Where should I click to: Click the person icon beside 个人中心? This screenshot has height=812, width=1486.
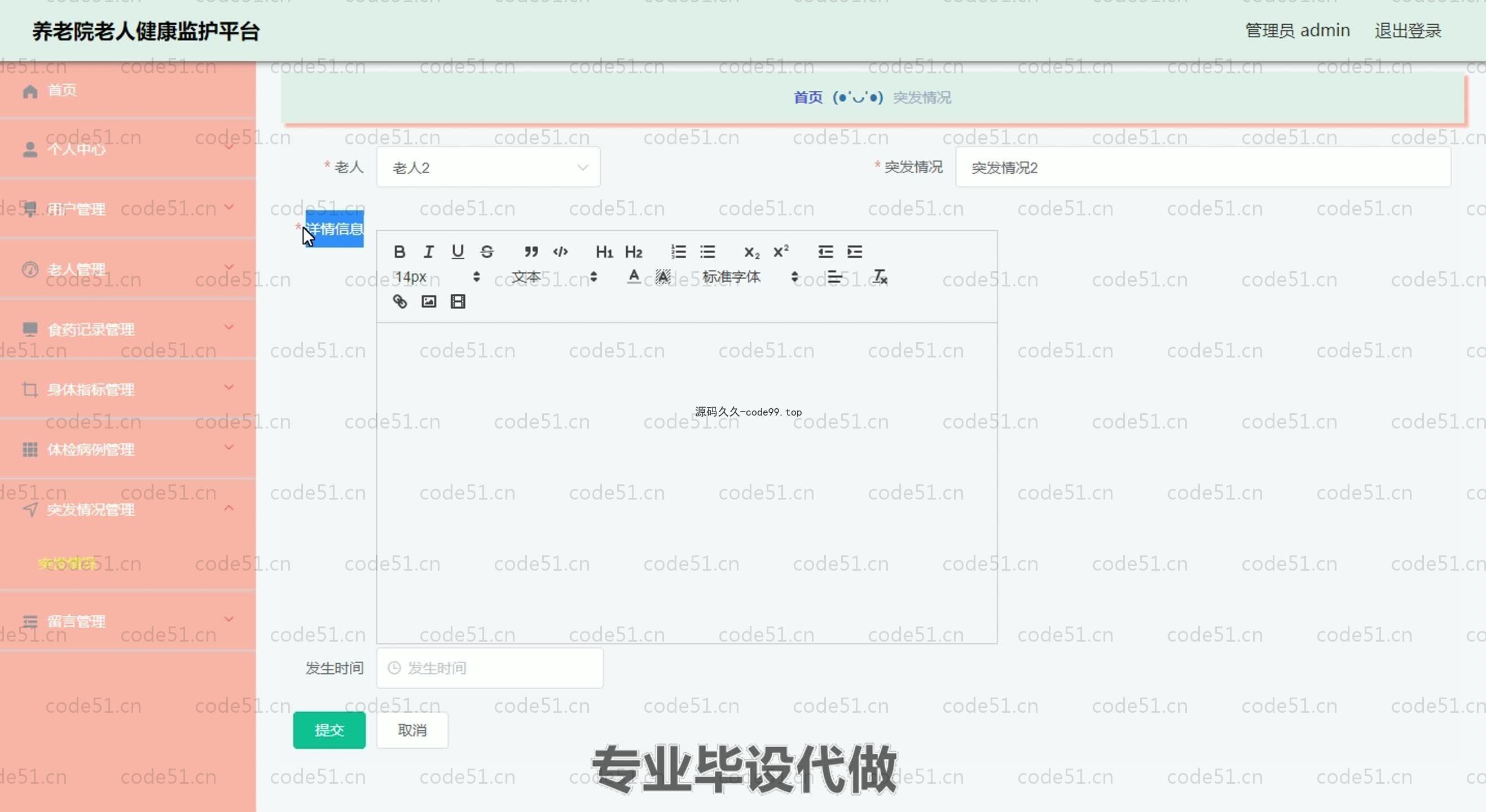[30, 149]
